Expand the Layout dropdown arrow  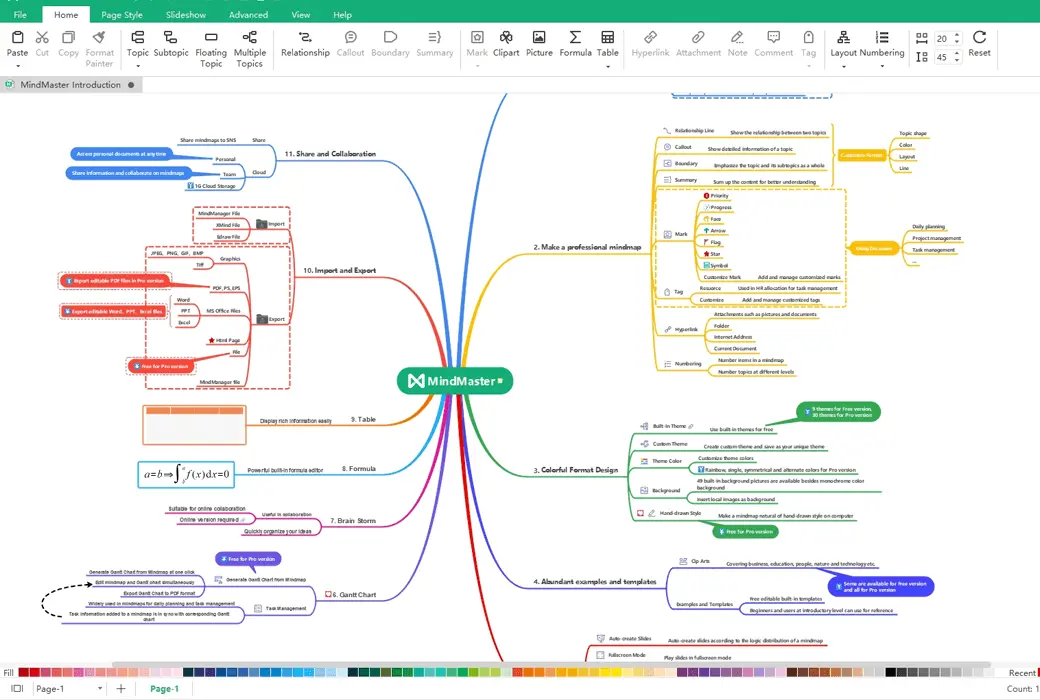pos(843,66)
